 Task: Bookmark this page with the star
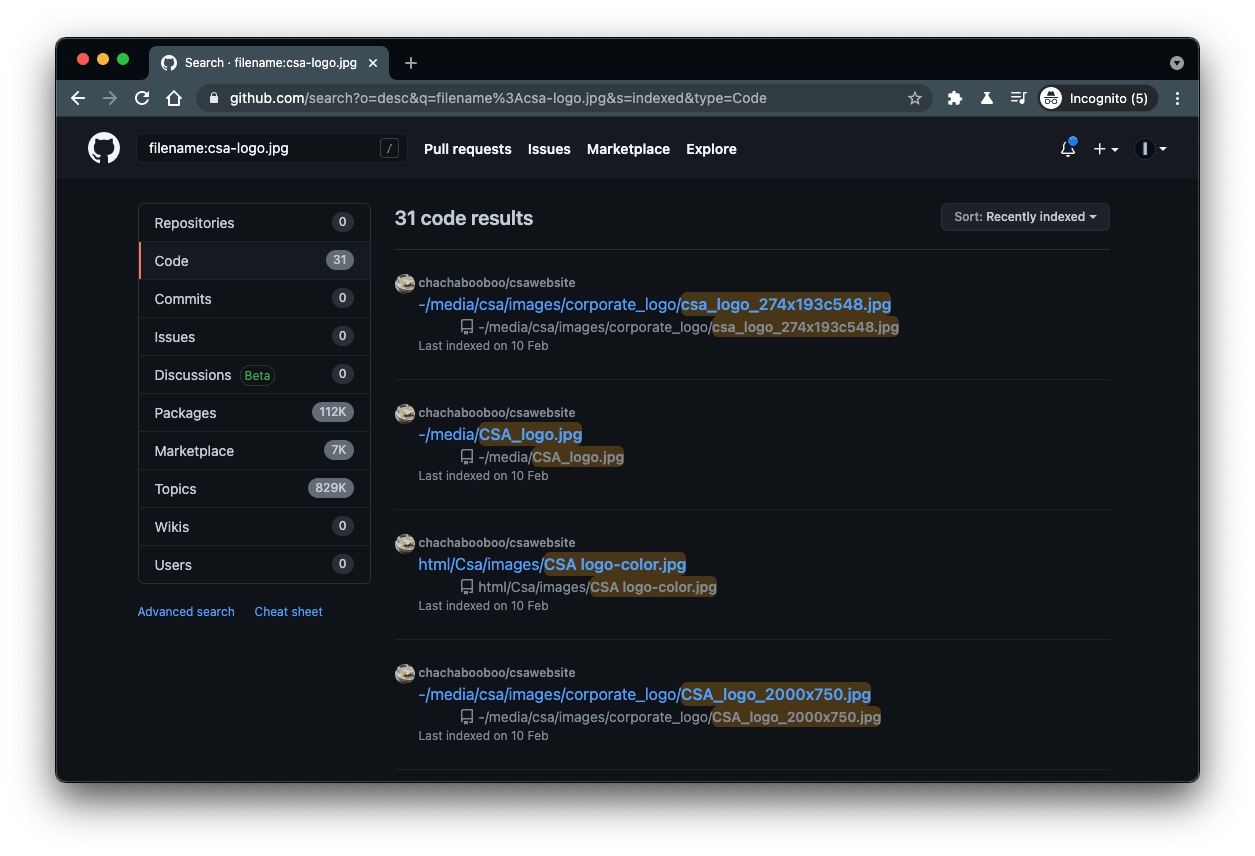point(914,98)
